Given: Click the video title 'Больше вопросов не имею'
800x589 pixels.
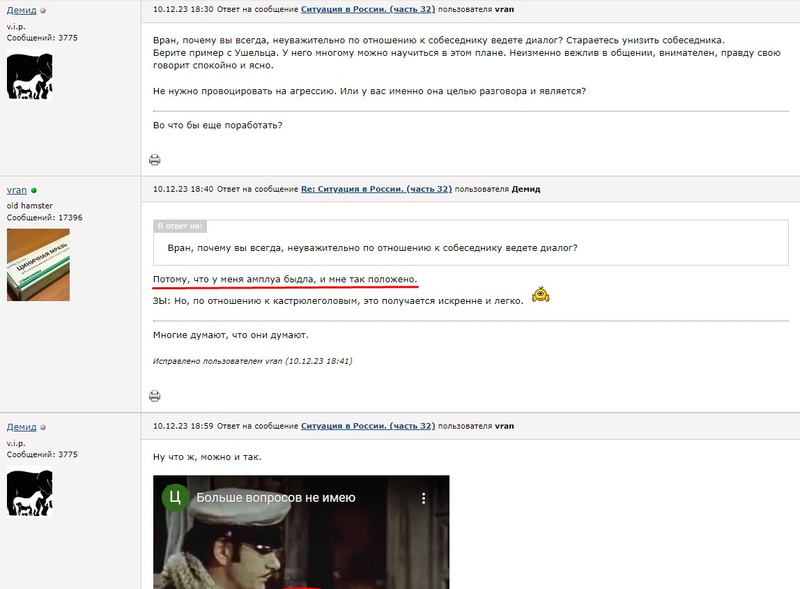Looking at the screenshot, I should 276,498.
